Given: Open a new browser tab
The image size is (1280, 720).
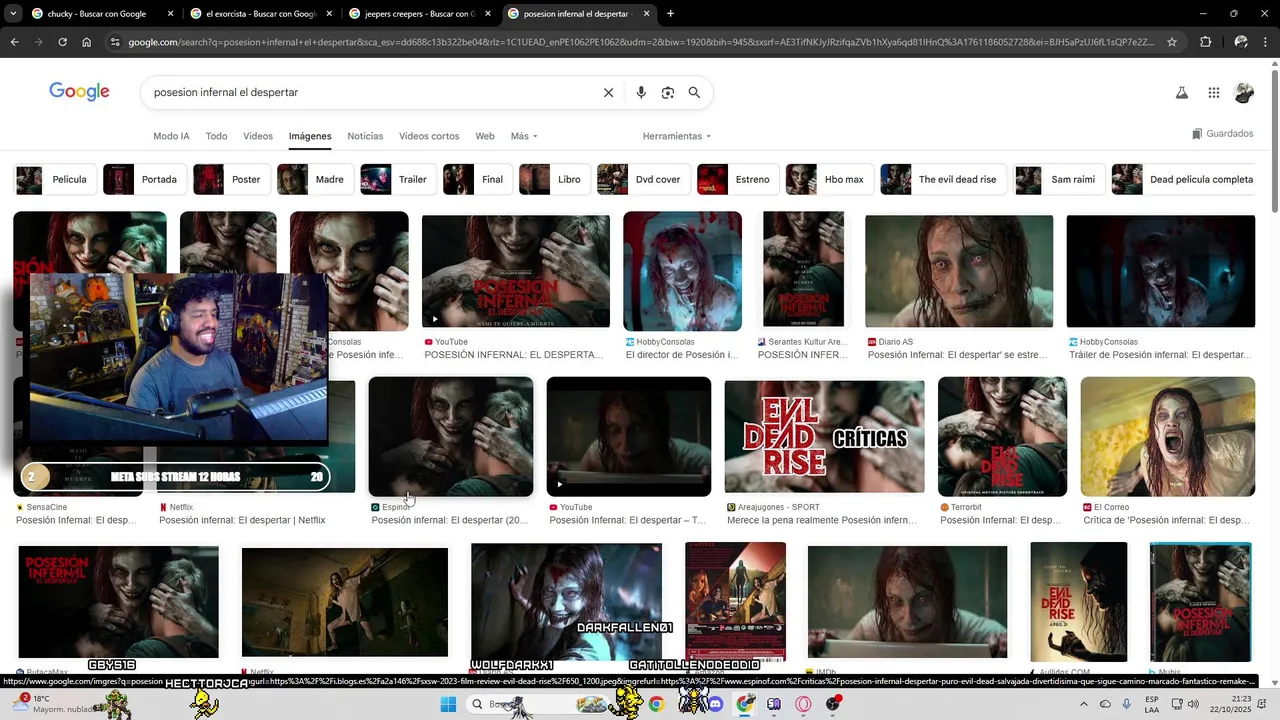Looking at the screenshot, I should (670, 14).
